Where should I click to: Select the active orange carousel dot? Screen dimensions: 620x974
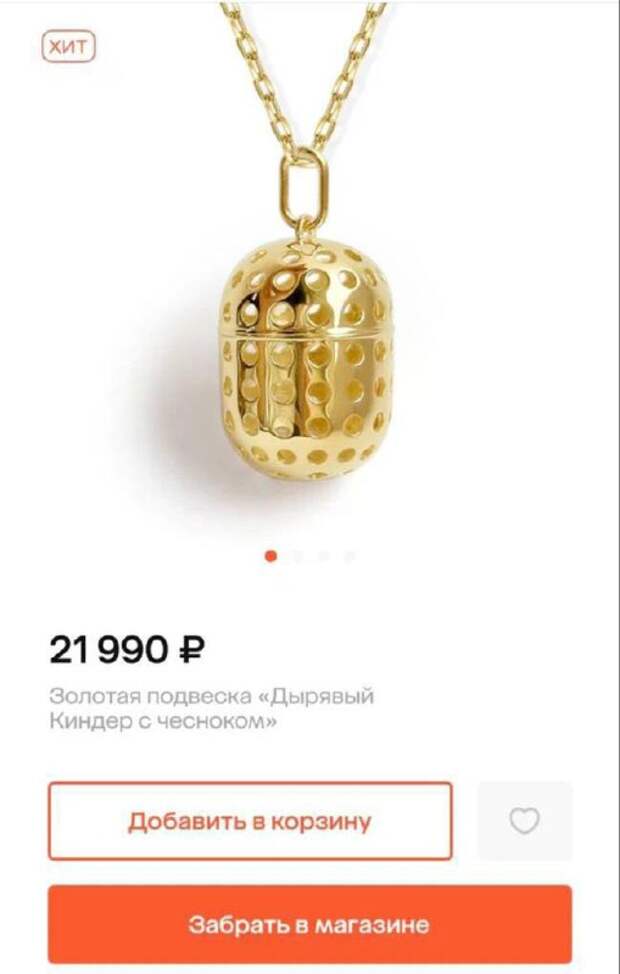coord(271,556)
